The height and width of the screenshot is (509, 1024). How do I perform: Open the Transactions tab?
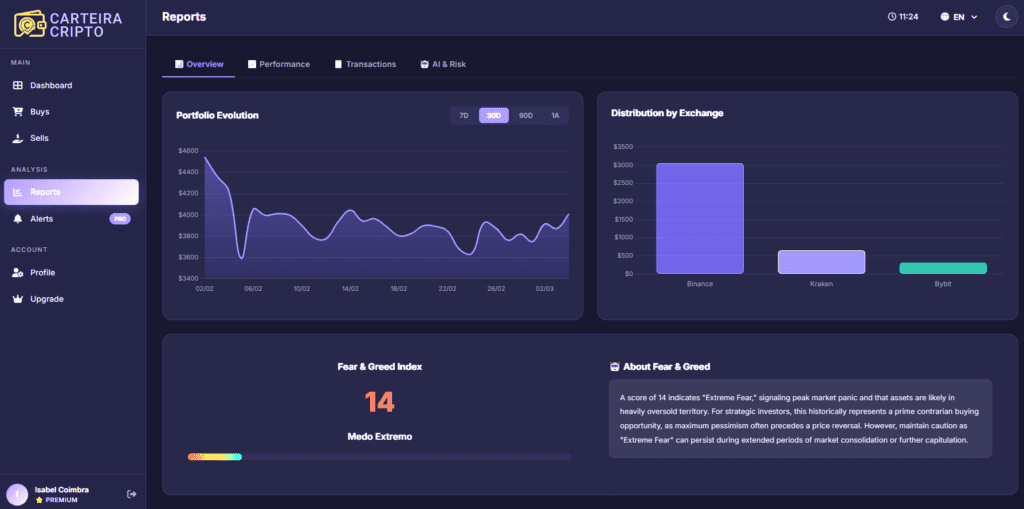pos(365,64)
